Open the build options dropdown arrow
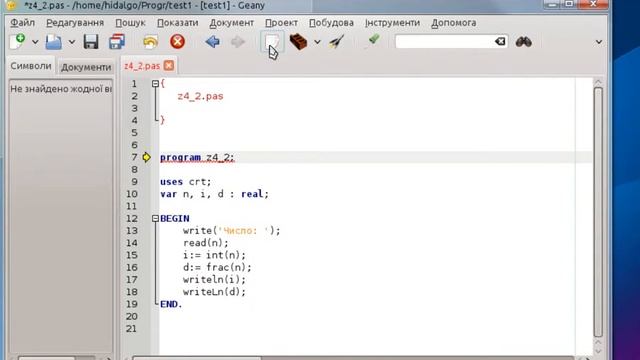Image resolution: width=640 pixels, height=360 pixels. [x=317, y=42]
